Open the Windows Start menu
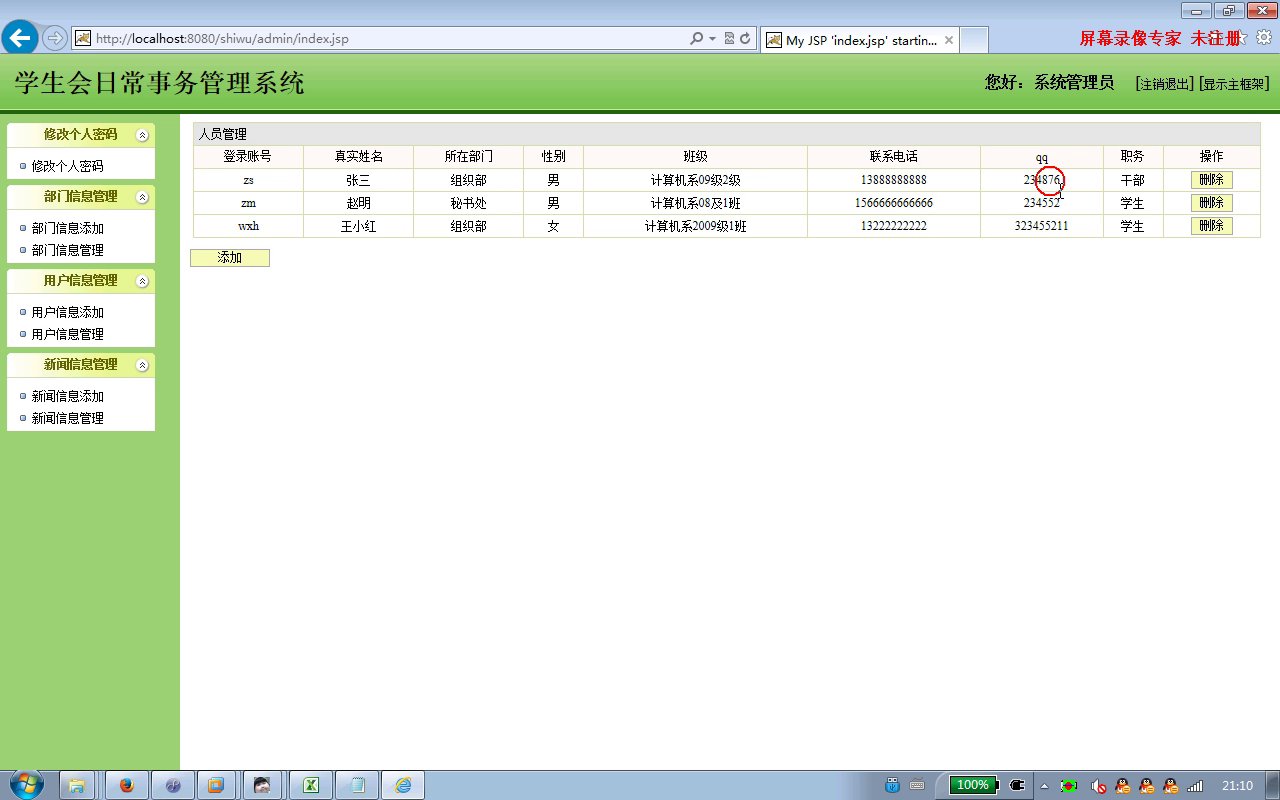 coord(26,785)
